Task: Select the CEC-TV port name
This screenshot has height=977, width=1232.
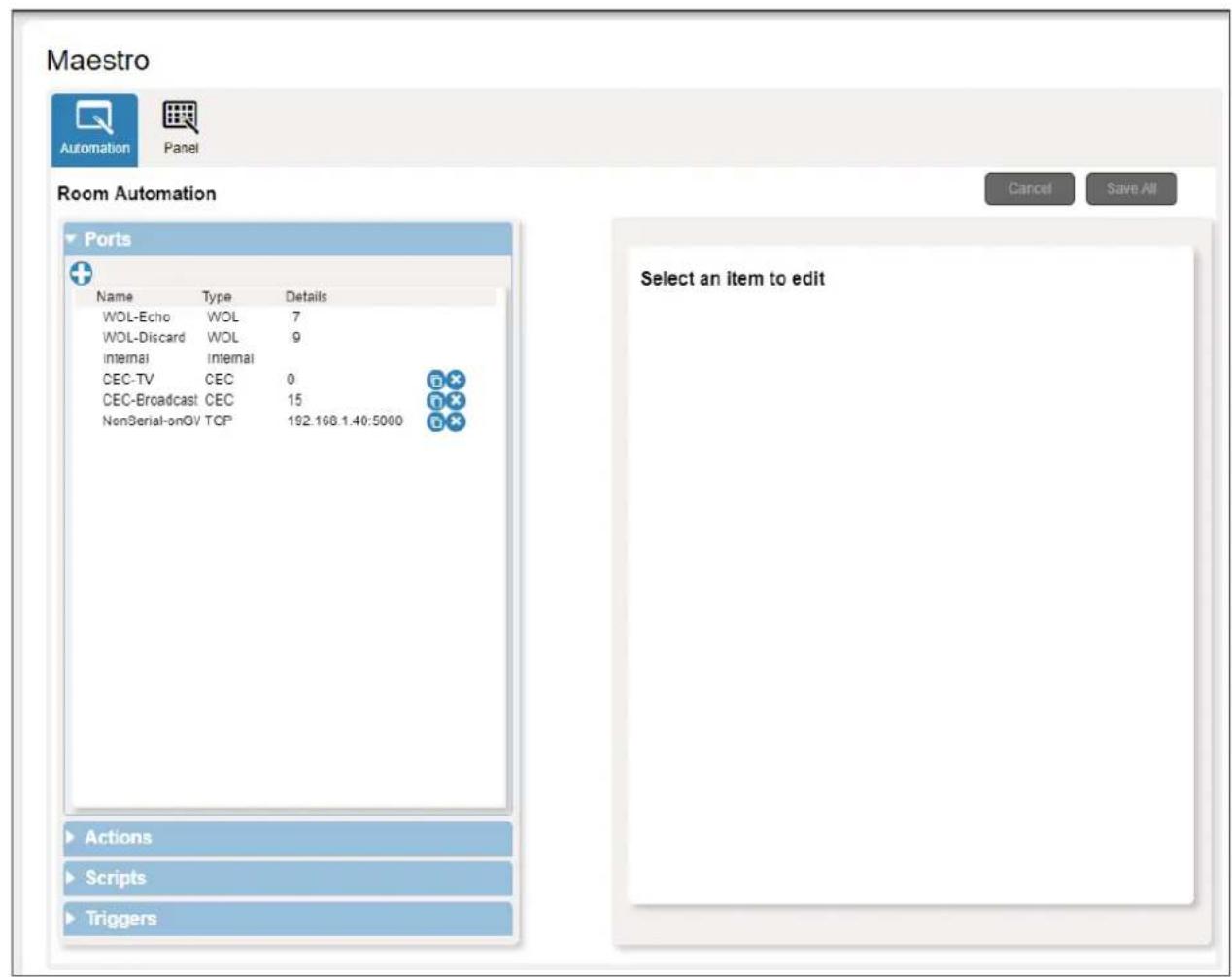Action: pos(128,380)
